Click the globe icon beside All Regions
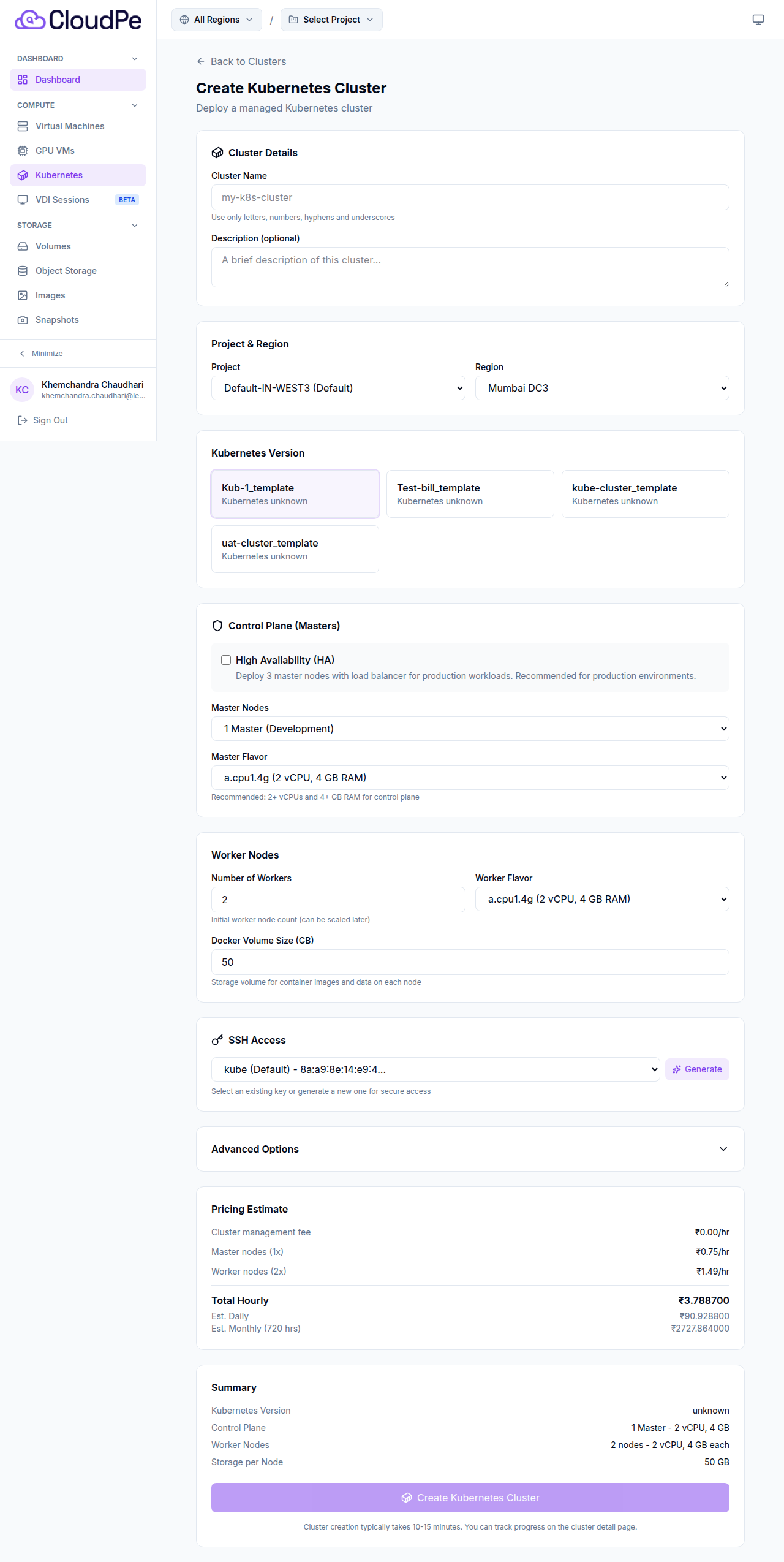Image resolution: width=784 pixels, height=1562 pixels. pos(184,20)
